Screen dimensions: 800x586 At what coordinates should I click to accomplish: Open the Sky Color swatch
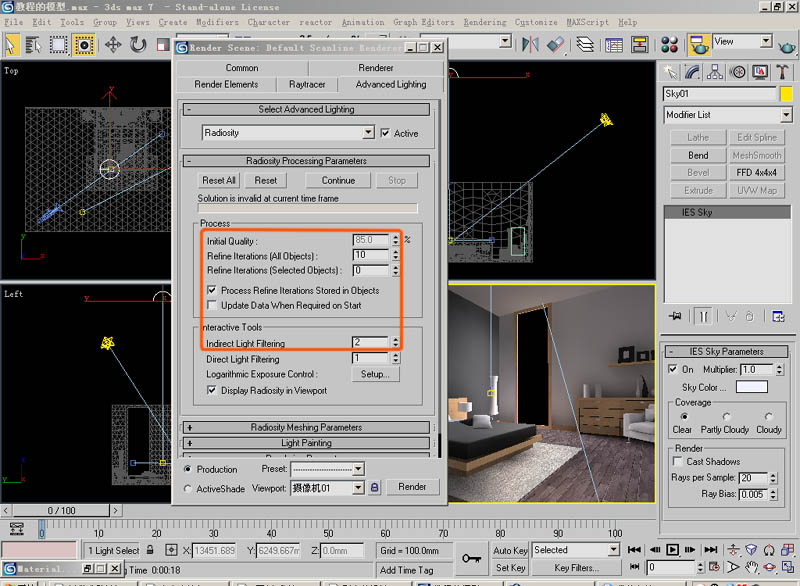pyautogui.click(x=751, y=387)
